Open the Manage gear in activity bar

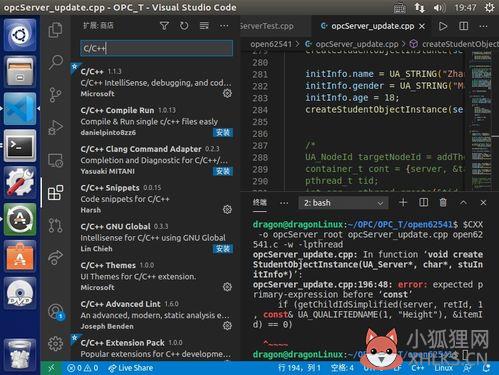tap(55, 344)
